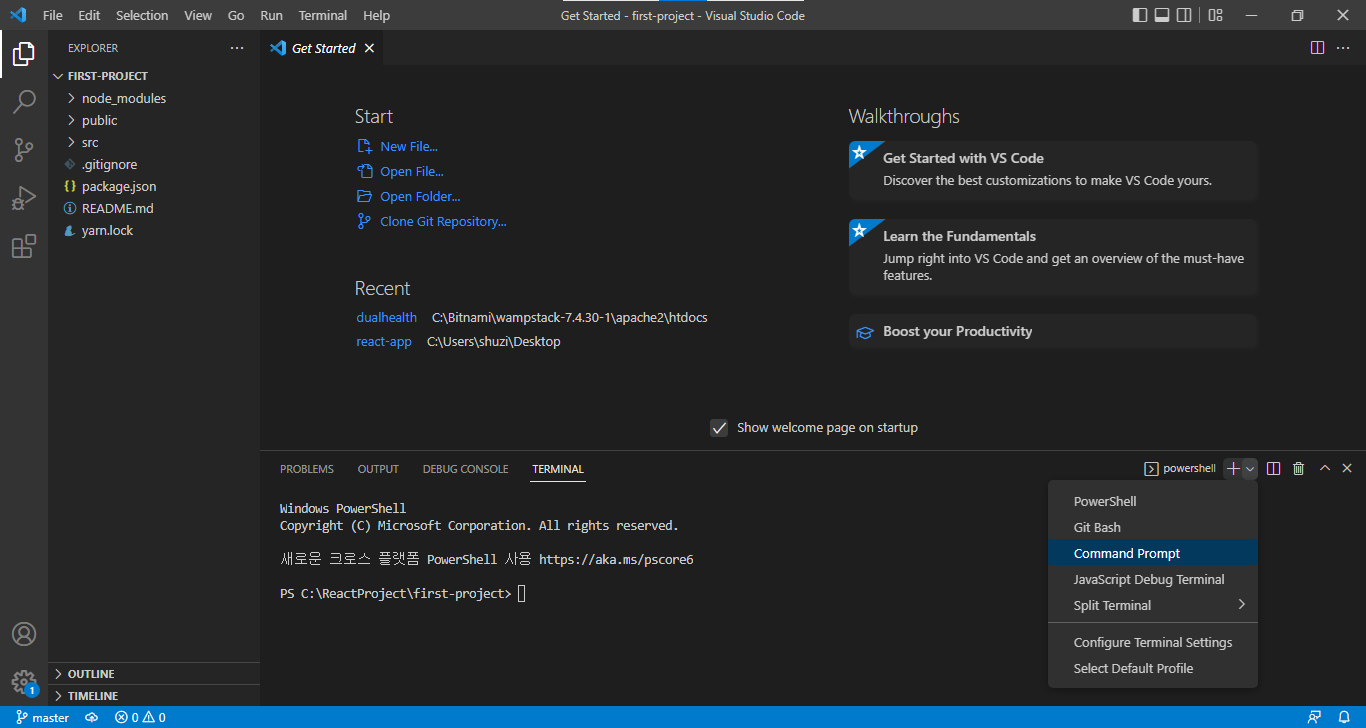This screenshot has width=1366, height=728.
Task: Open the editor more actions menu
Action: pyautogui.click(x=1345, y=48)
